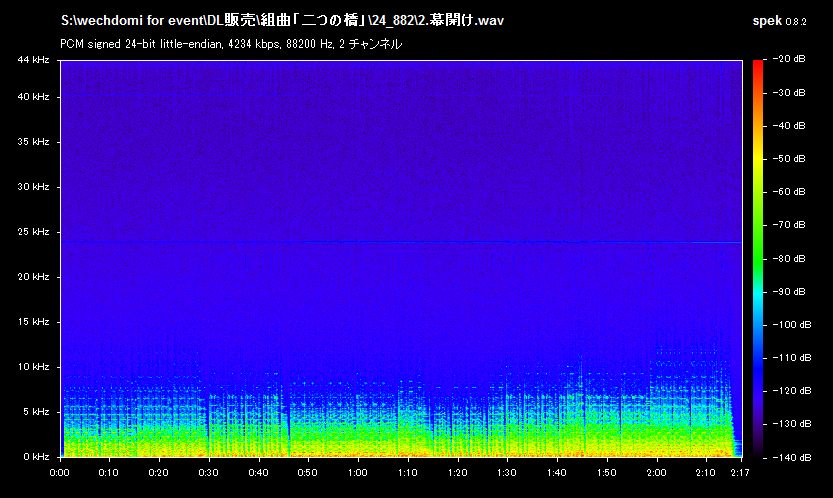Click the 15 kHz frequency axis label
The height and width of the screenshot is (498, 833).
(33, 322)
